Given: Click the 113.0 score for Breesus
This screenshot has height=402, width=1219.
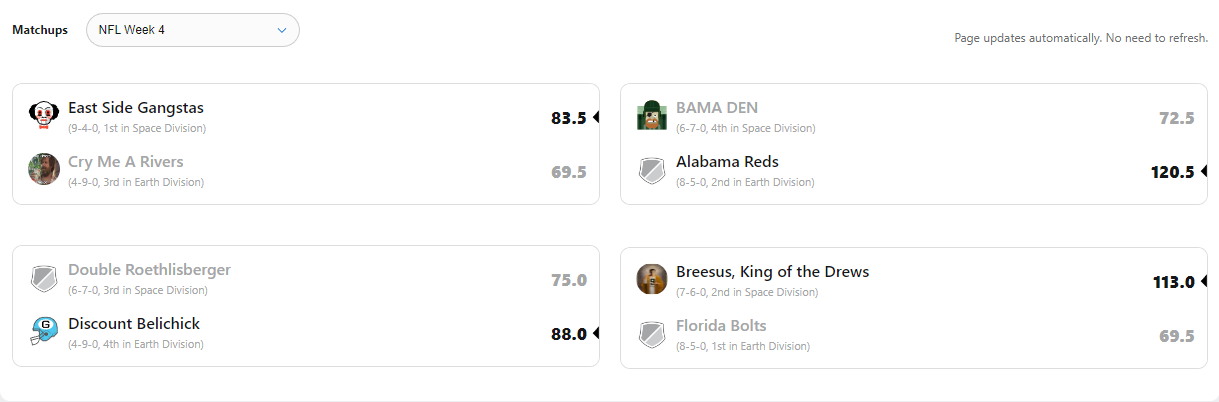Looking at the screenshot, I should [1173, 282].
